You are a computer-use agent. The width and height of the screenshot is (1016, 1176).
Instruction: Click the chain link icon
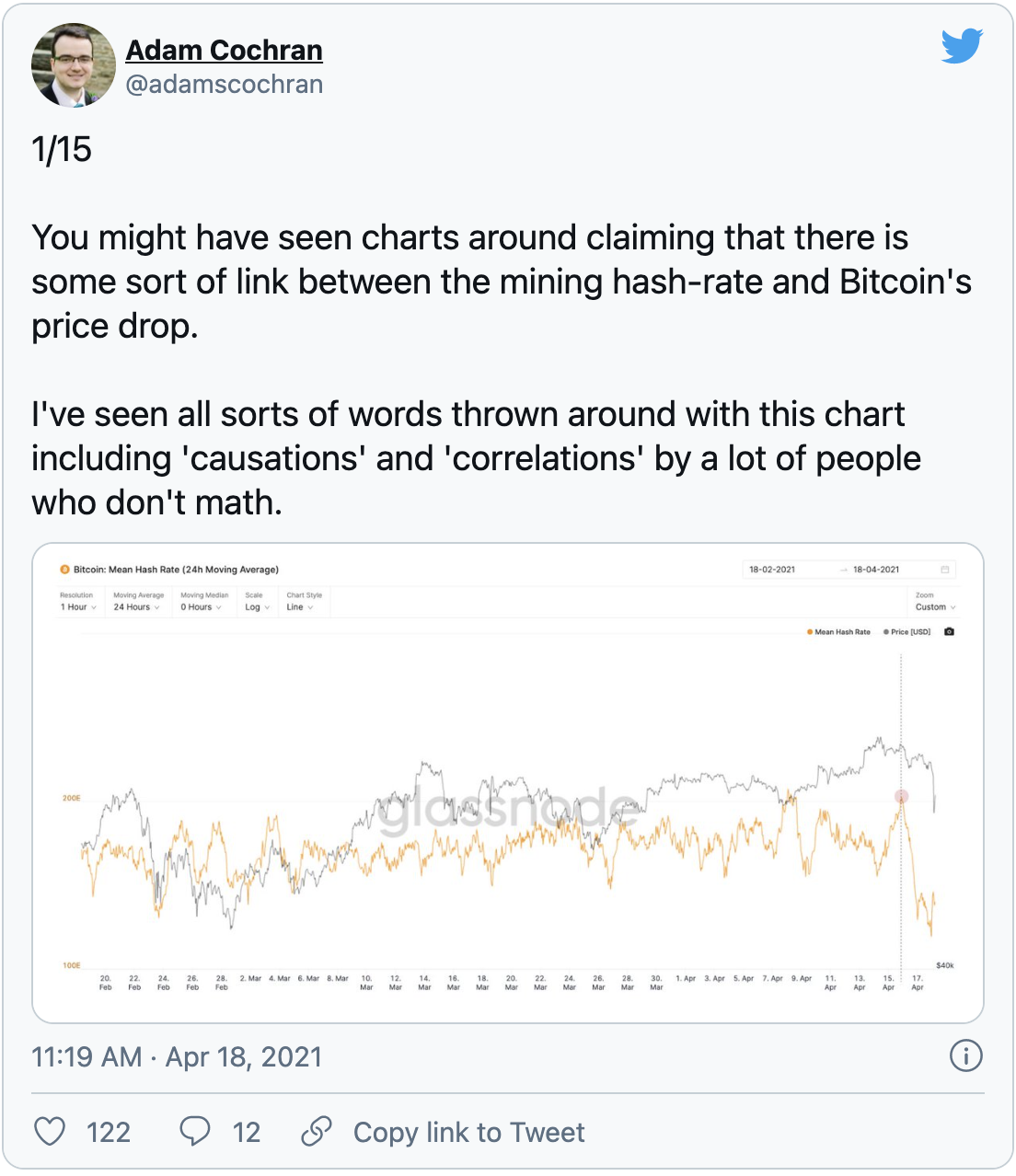317,1131
